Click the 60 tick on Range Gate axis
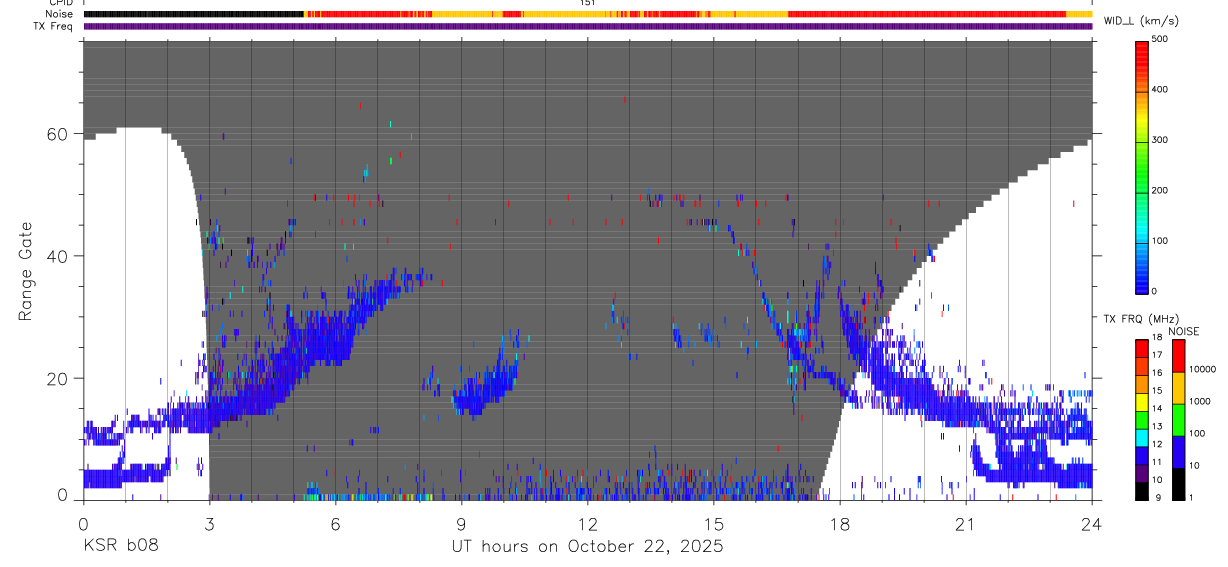Screen dimensions: 1228x567 tap(58, 134)
